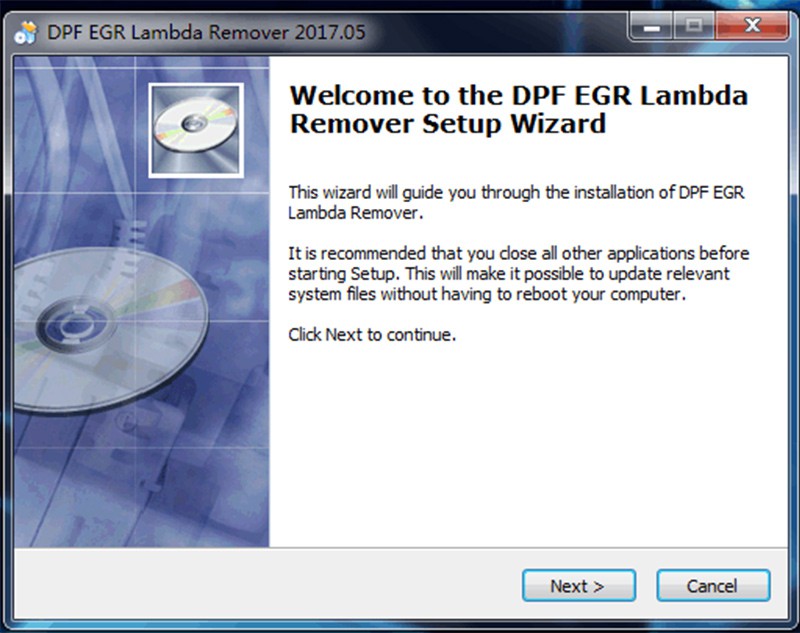Click the small framed CD icon
Image resolution: width=800 pixels, height=633 pixels.
click(x=196, y=131)
